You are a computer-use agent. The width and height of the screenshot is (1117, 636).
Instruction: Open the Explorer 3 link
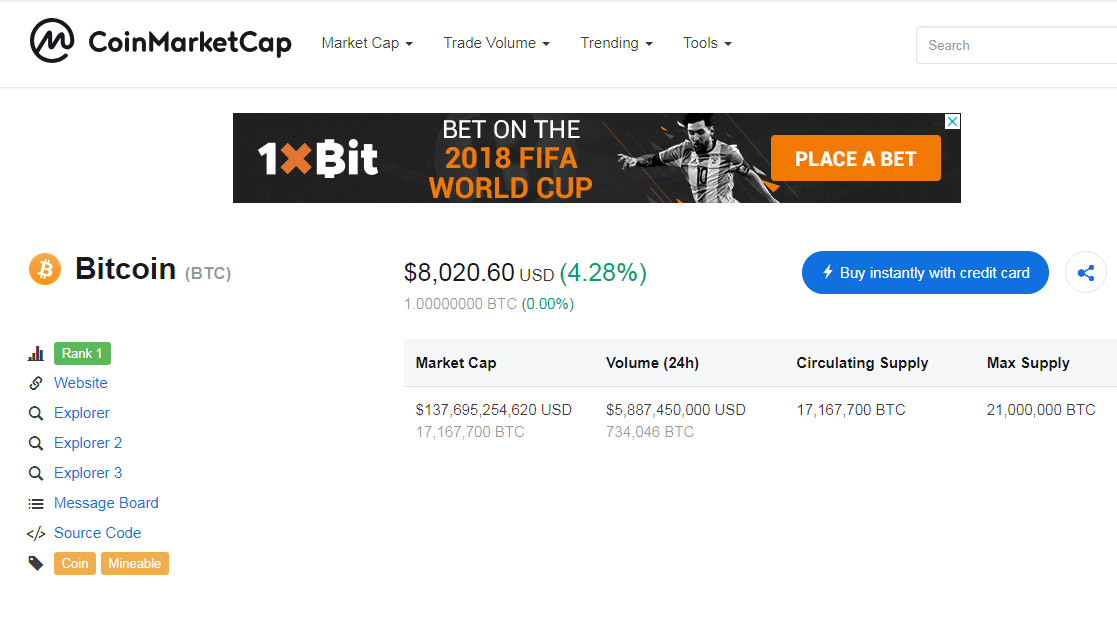(x=88, y=473)
